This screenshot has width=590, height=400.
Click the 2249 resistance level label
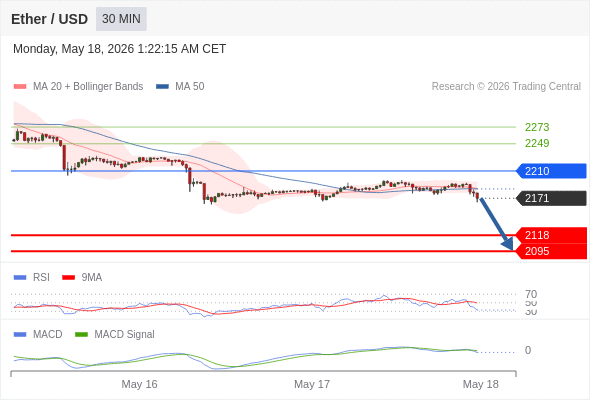(x=537, y=143)
